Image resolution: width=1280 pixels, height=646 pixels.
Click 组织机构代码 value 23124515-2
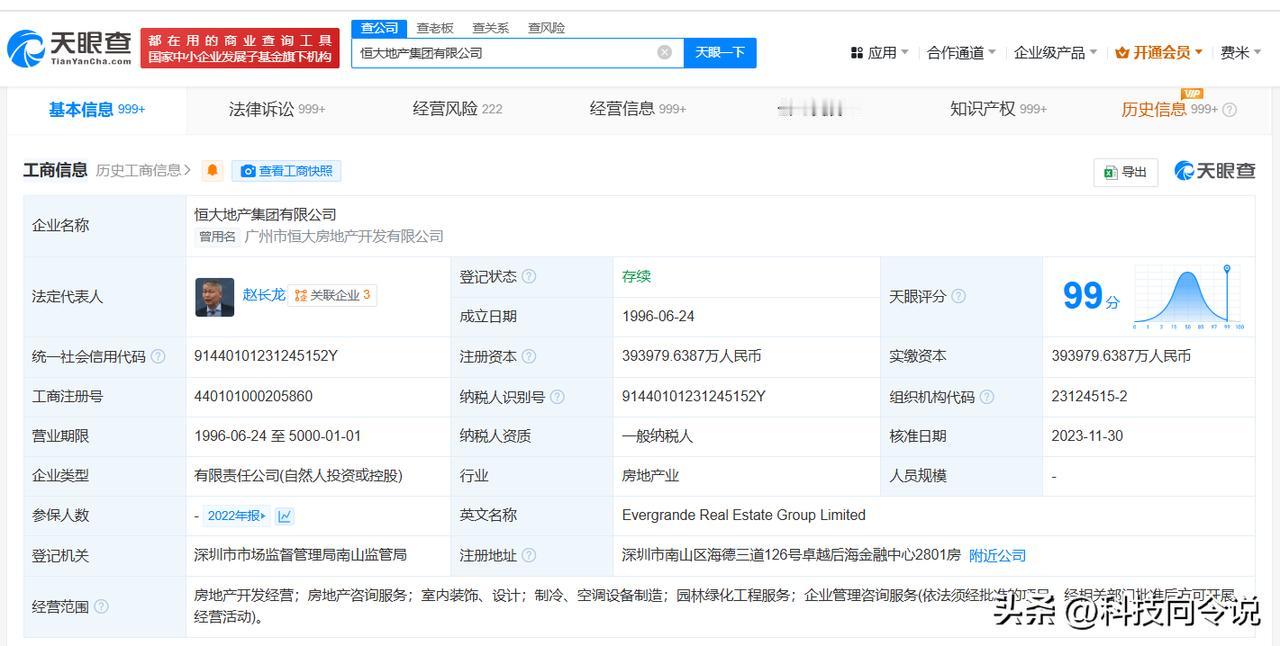(1089, 396)
